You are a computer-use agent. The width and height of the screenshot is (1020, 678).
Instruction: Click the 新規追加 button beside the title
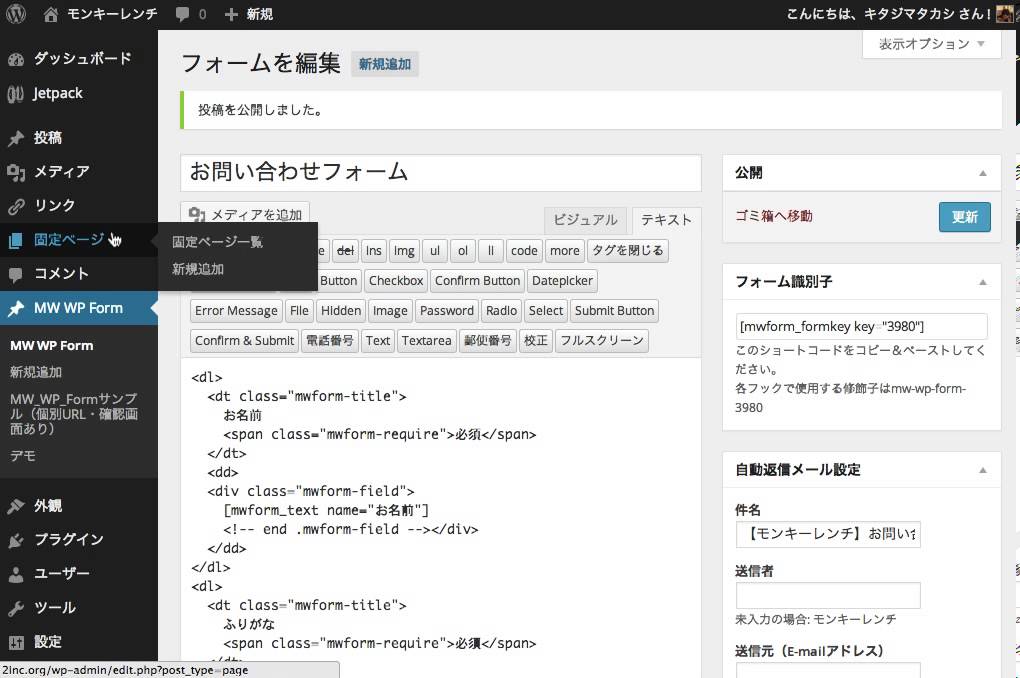click(385, 64)
